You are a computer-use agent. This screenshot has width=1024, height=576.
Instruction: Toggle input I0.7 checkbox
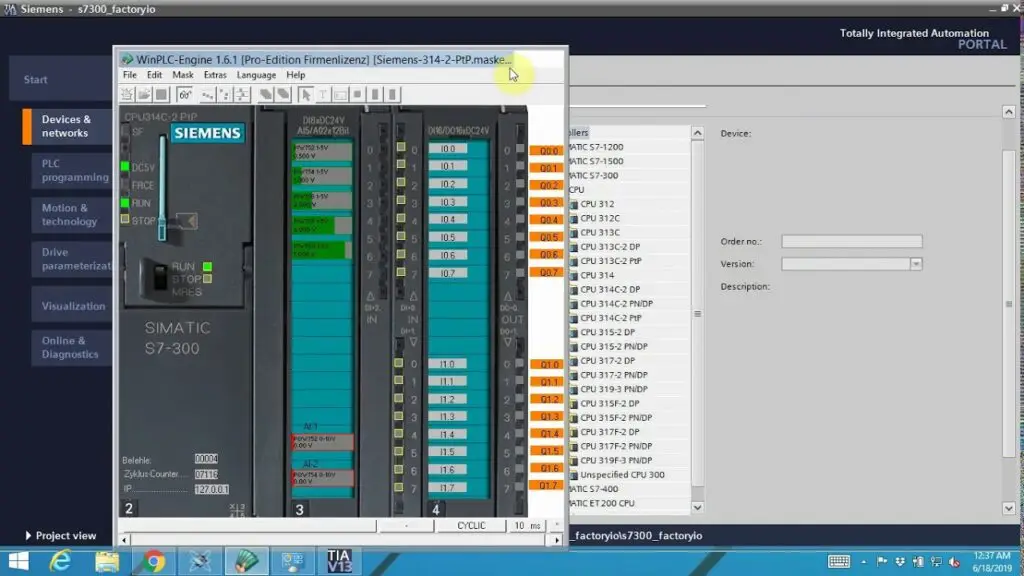click(401, 272)
